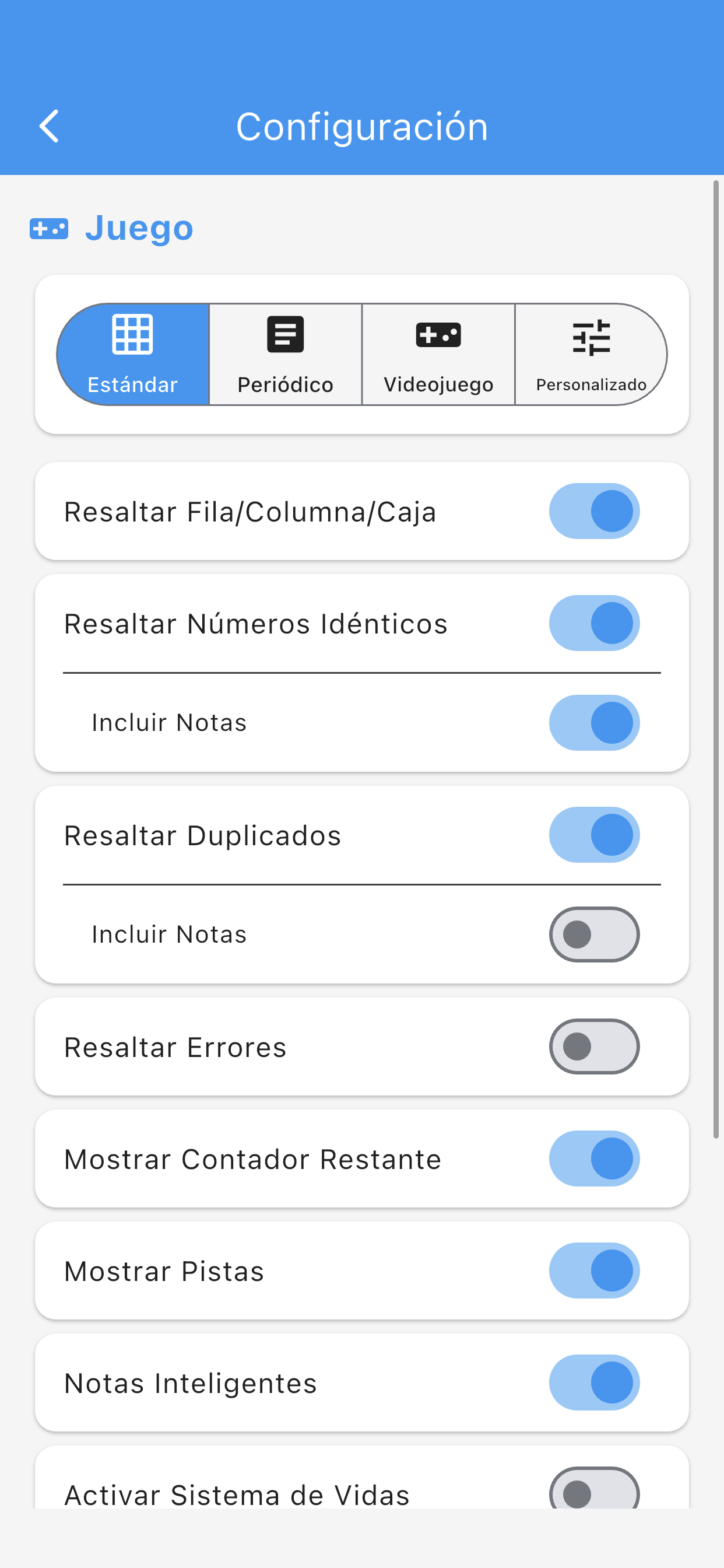Screen dimensions: 724x1568
Task: Select the Estándar grid icon
Action: click(132, 334)
